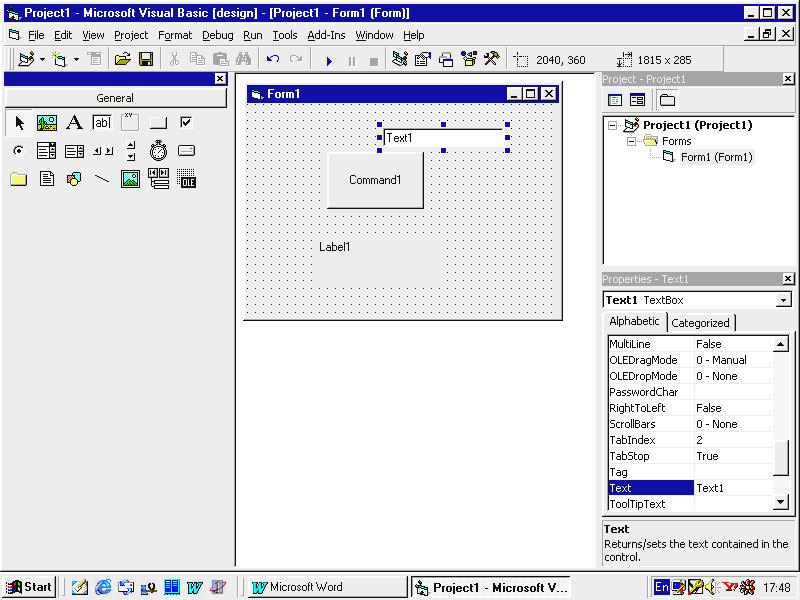
Task: Click the Break pause toolbar button
Action: click(352, 61)
